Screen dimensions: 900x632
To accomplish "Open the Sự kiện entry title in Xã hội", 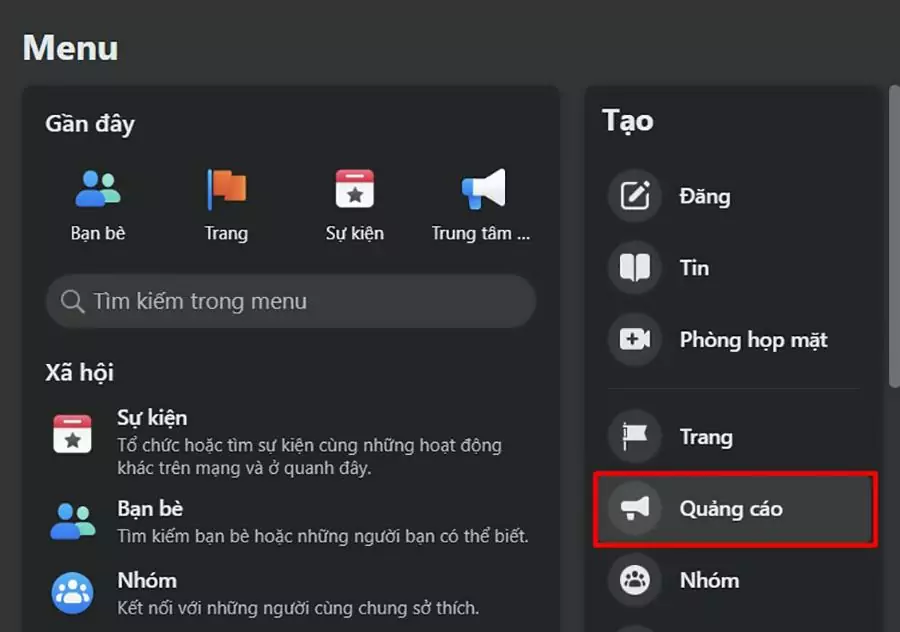I will [x=152, y=418].
